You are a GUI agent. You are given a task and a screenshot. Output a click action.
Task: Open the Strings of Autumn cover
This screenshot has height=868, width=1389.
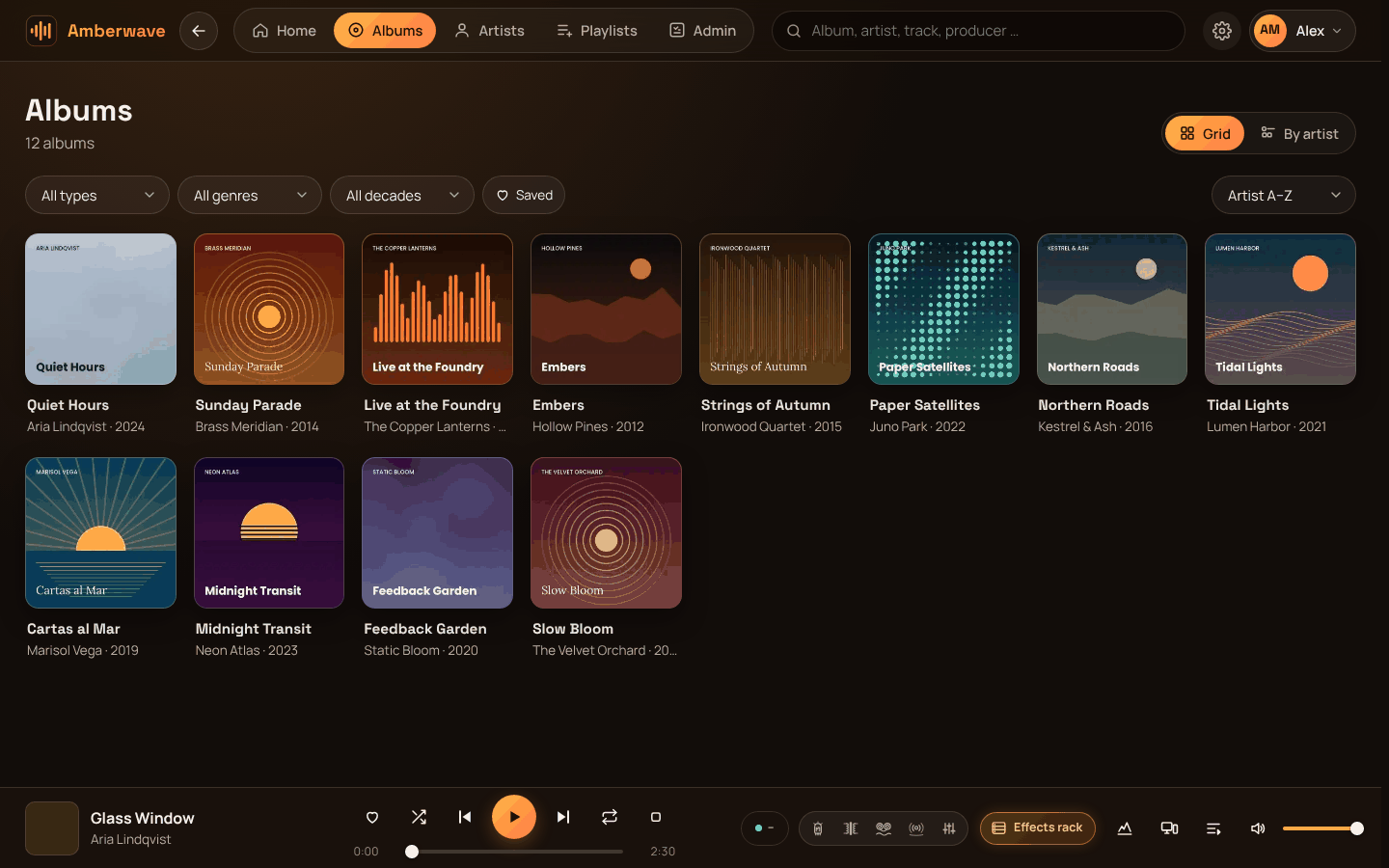coord(775,309)
